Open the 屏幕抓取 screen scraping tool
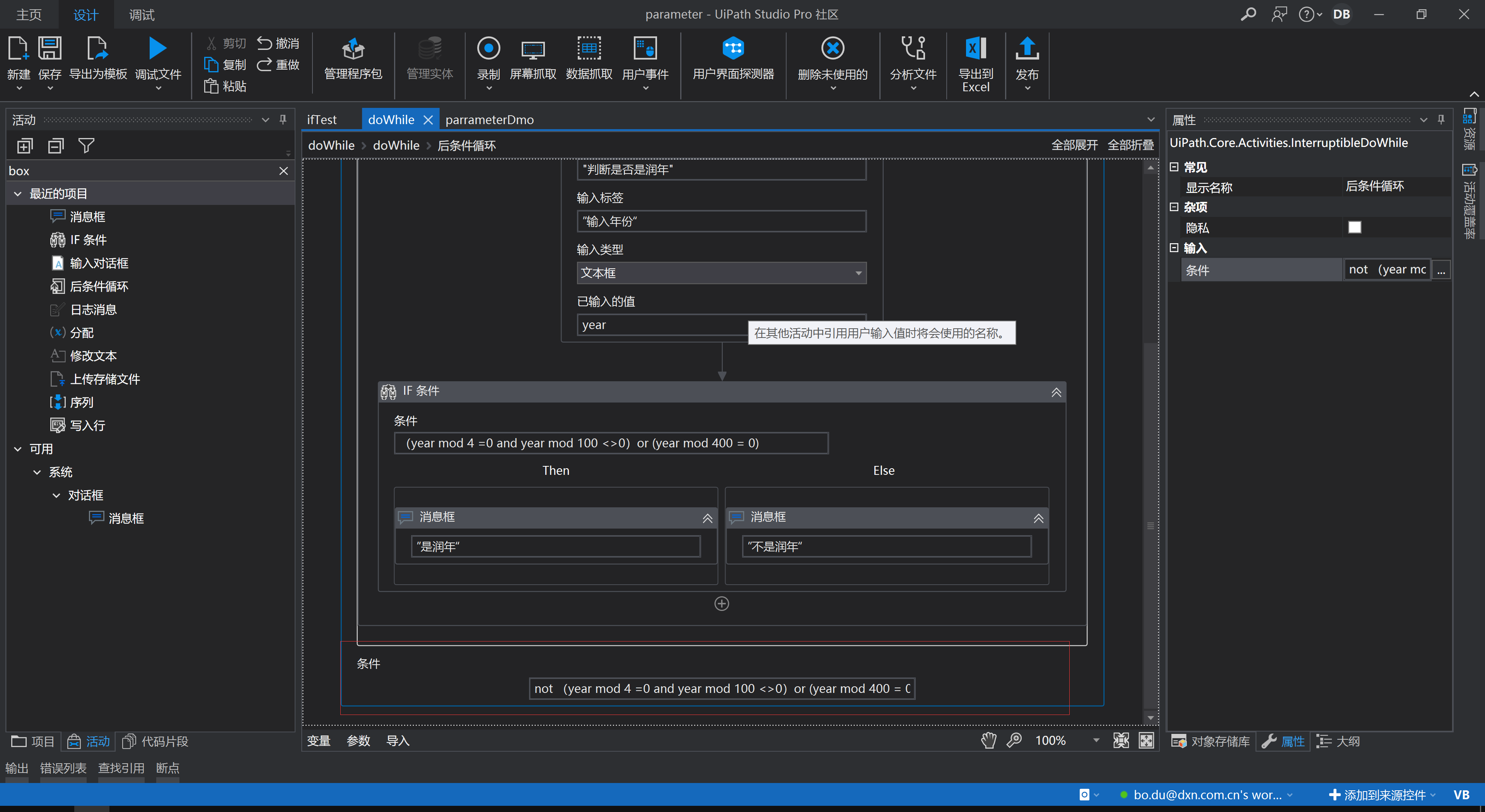 [532, 60]
